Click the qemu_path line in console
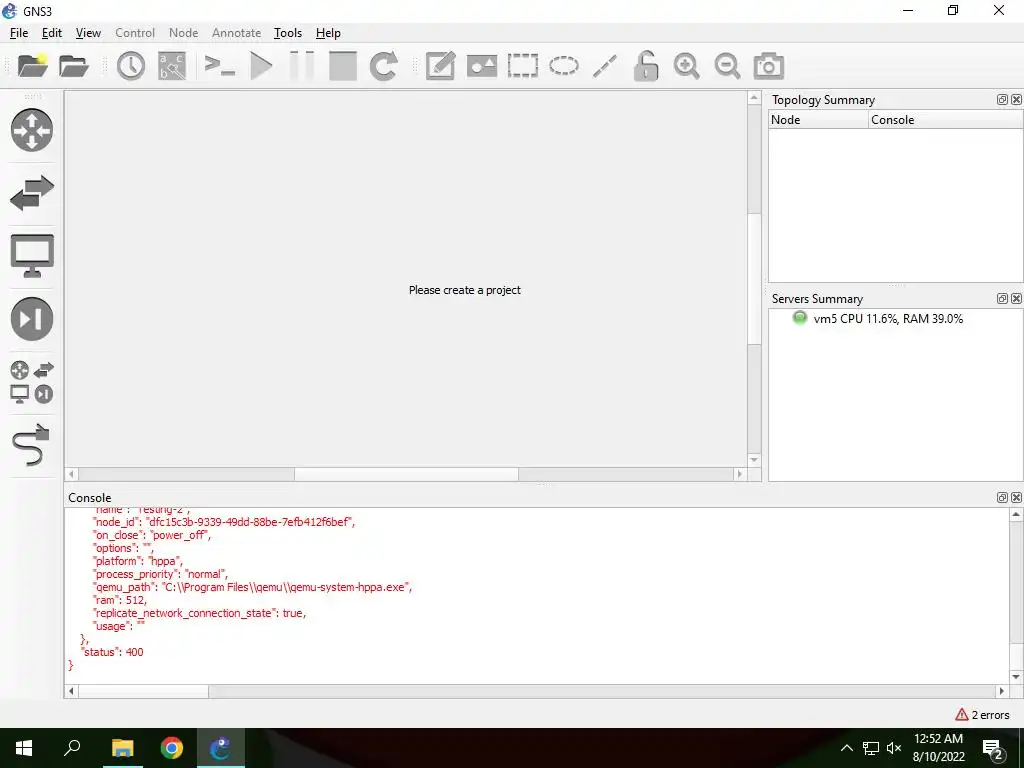 (252, 587)
